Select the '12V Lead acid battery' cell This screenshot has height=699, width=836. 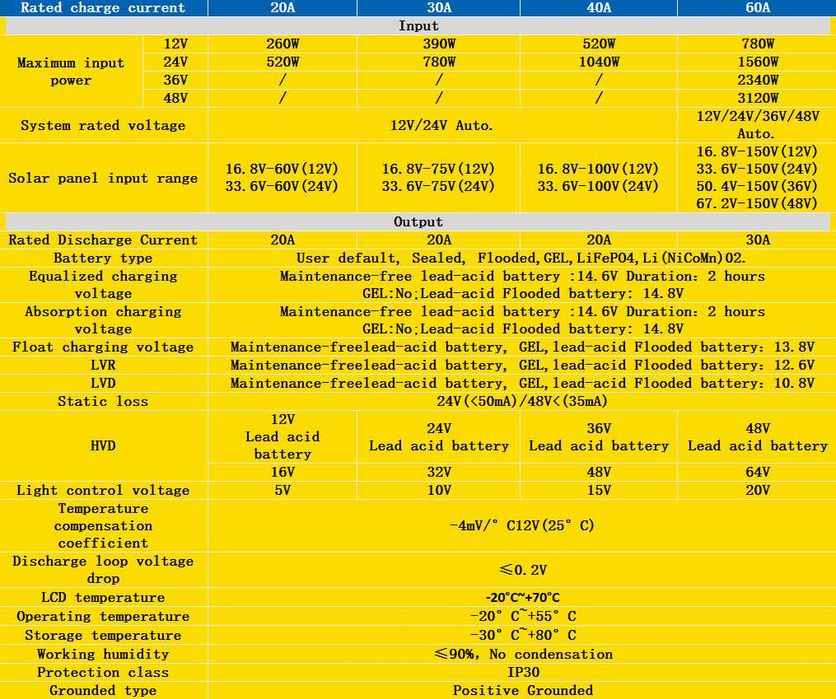pyautogui.click(x=283, y=437)
